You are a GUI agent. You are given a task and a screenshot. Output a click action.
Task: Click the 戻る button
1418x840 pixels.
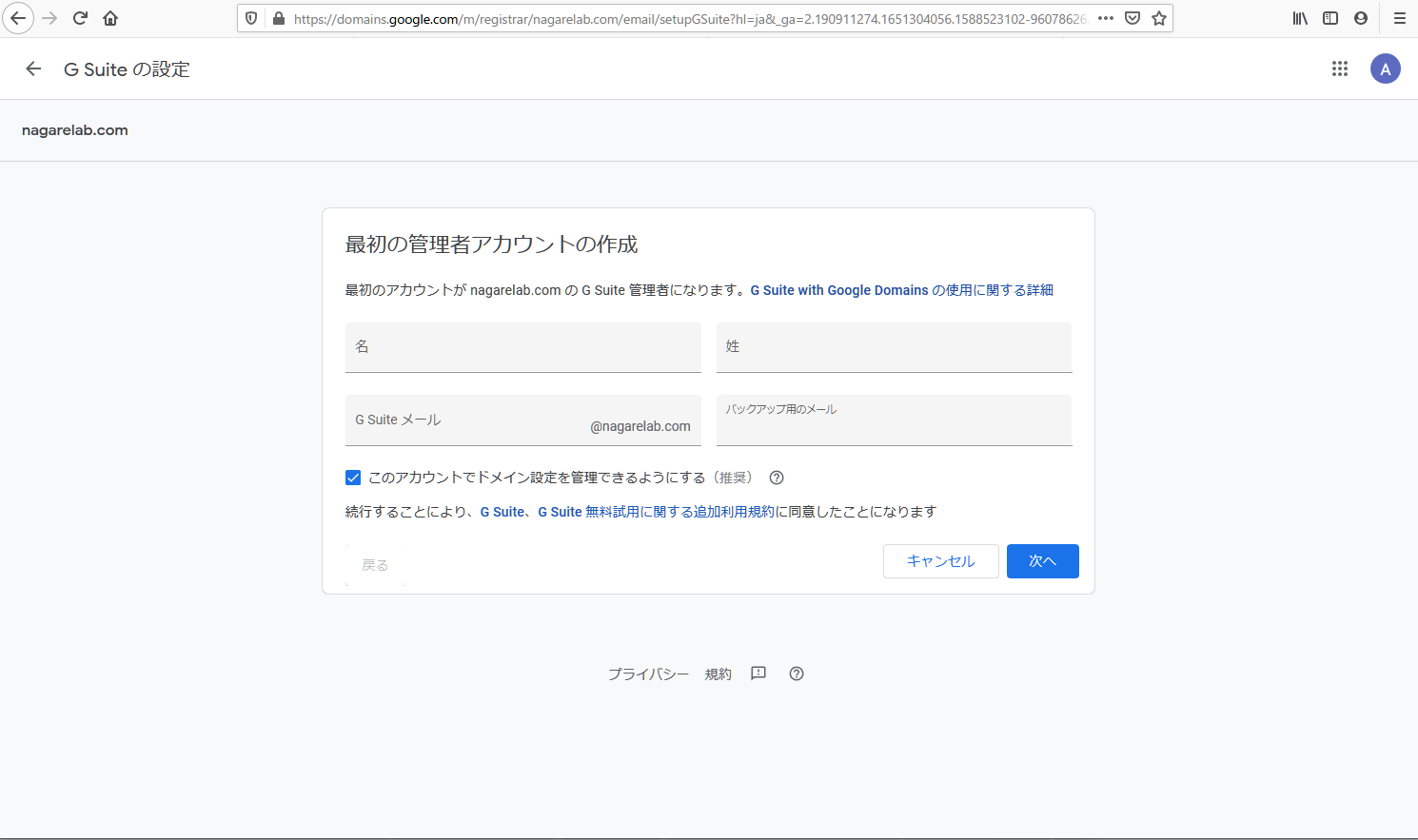point(376,565)
